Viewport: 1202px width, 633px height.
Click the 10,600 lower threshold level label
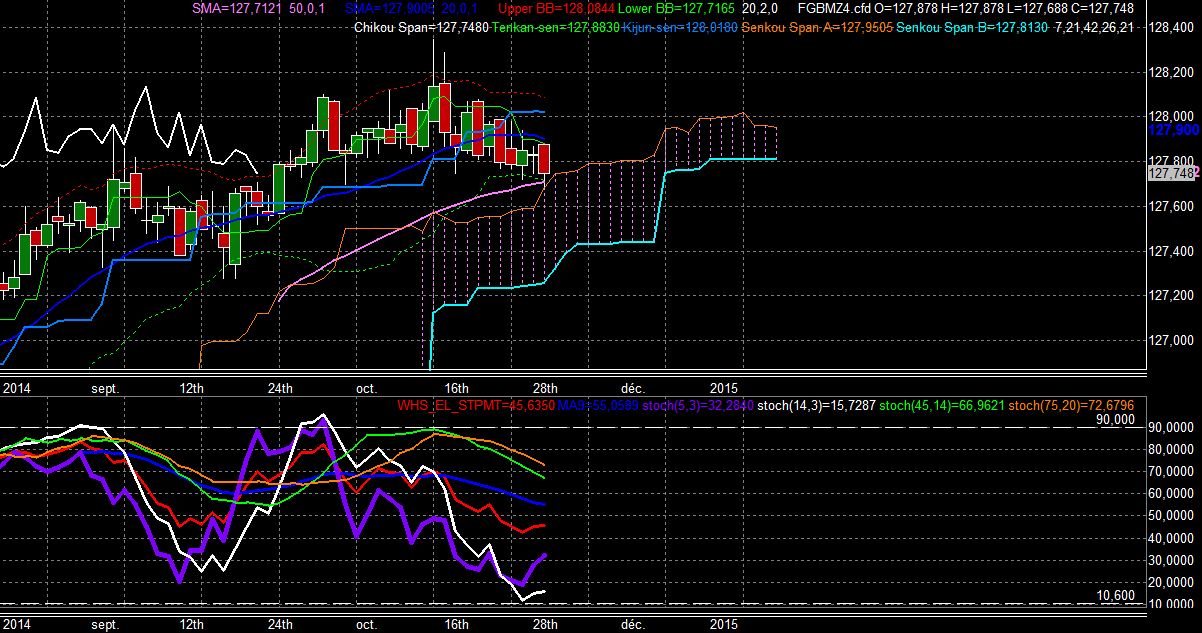1115,596
